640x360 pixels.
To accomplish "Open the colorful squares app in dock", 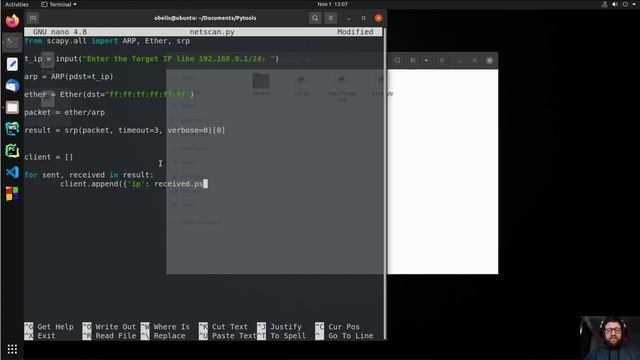I will pyautogui.click(x=12, y=193).
